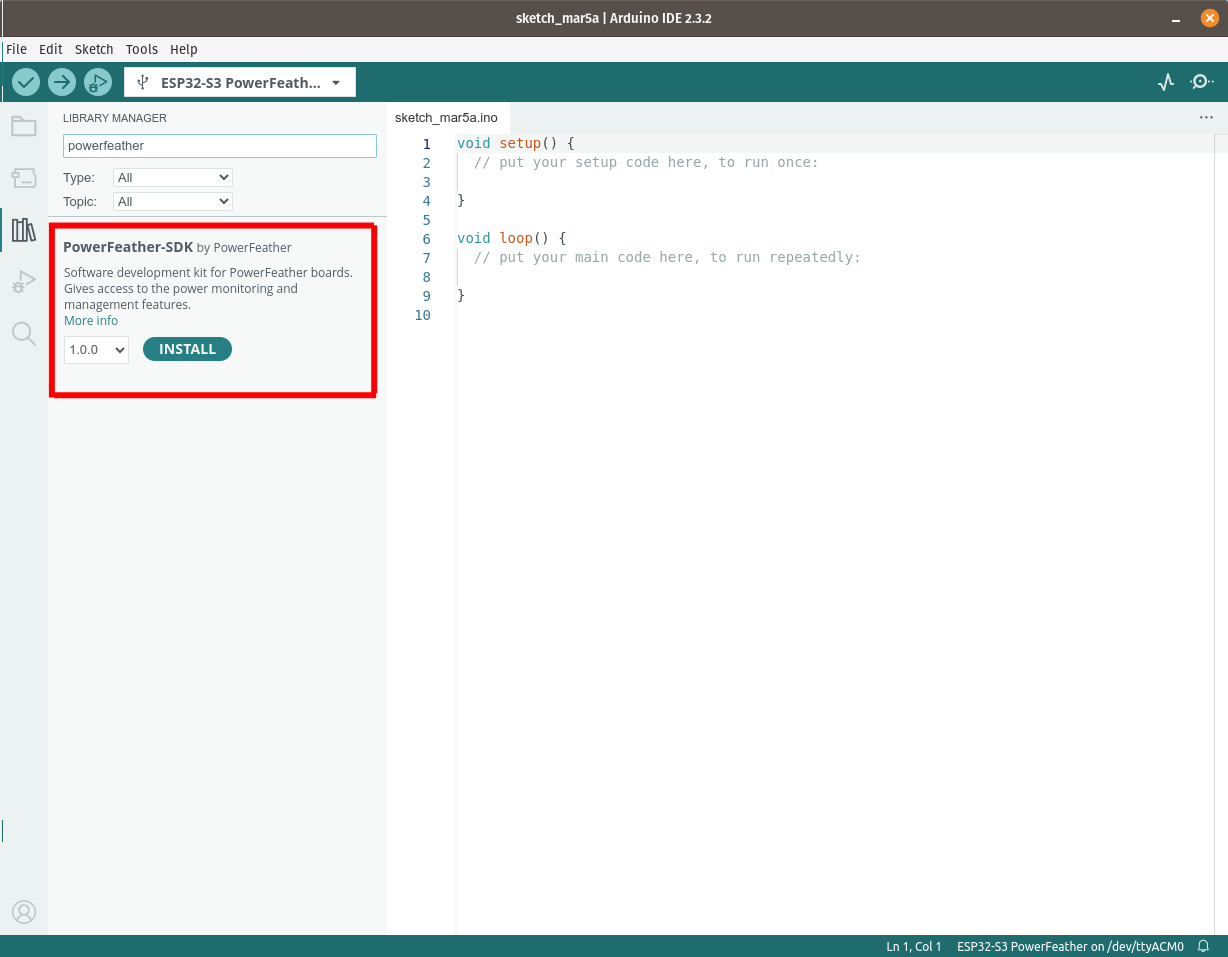Verify the sketch with the checkmark button
Screen dimensions: 1228x957
(26, 82)
